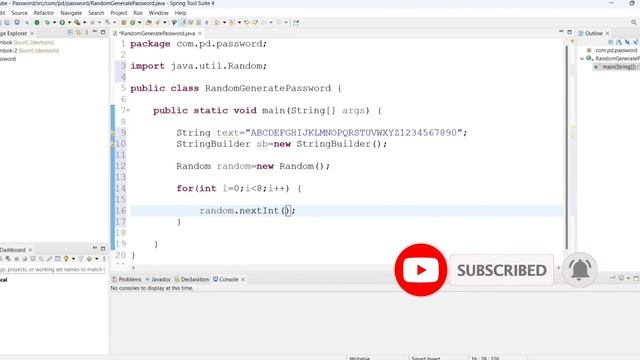Click the code line 'Random random=new Random();'
Viewport: 640px width, 360px height.
(253, 166)
